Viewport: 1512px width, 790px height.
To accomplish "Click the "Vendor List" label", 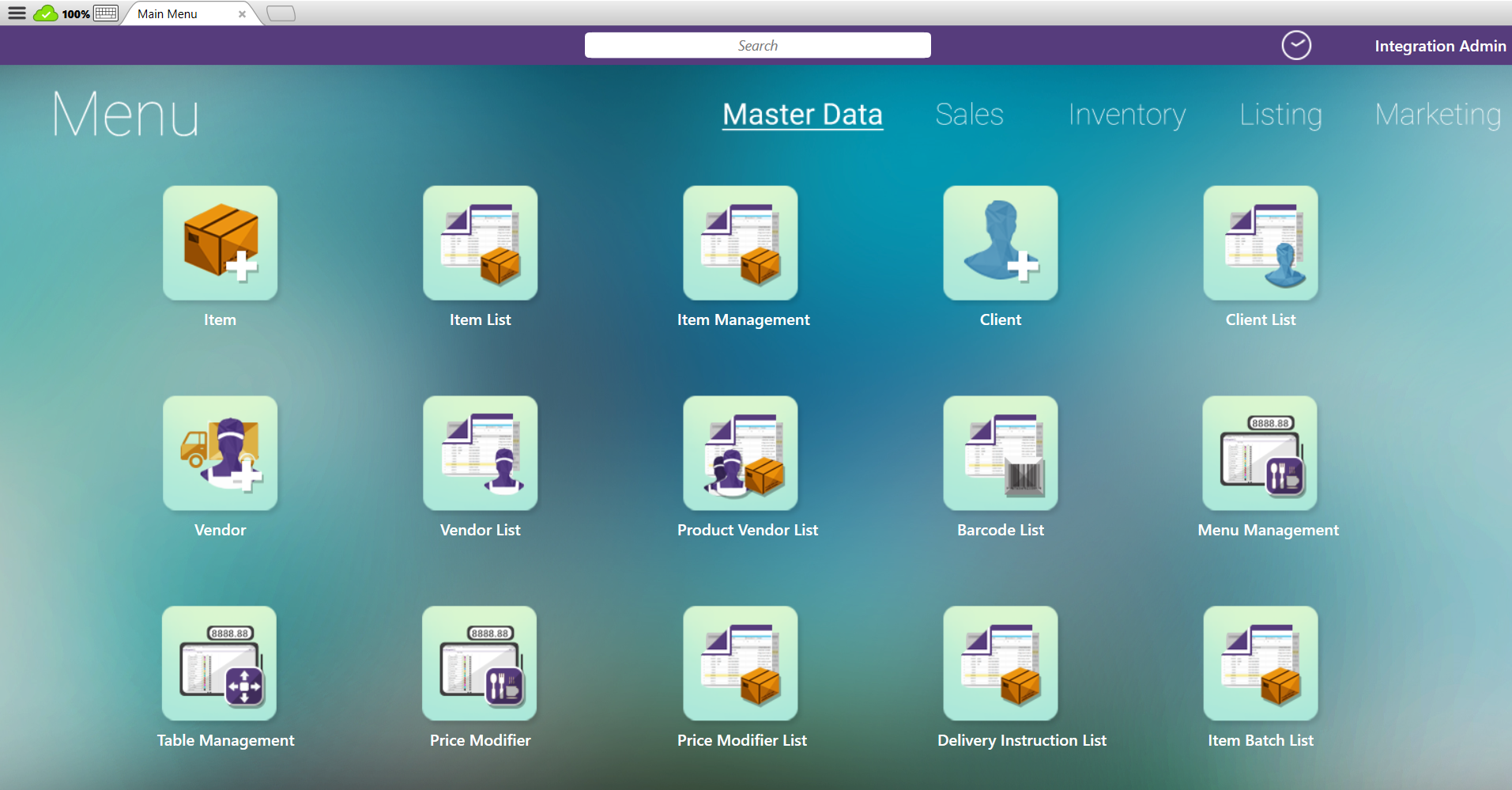I will pyautogui.click(x=480, y=530).
